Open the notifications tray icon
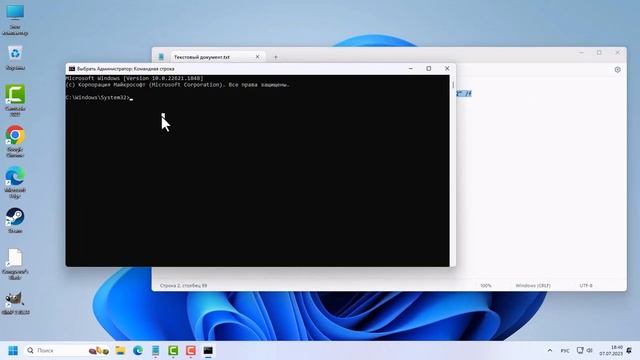This screenshot has width=640, height=360. 629,351
